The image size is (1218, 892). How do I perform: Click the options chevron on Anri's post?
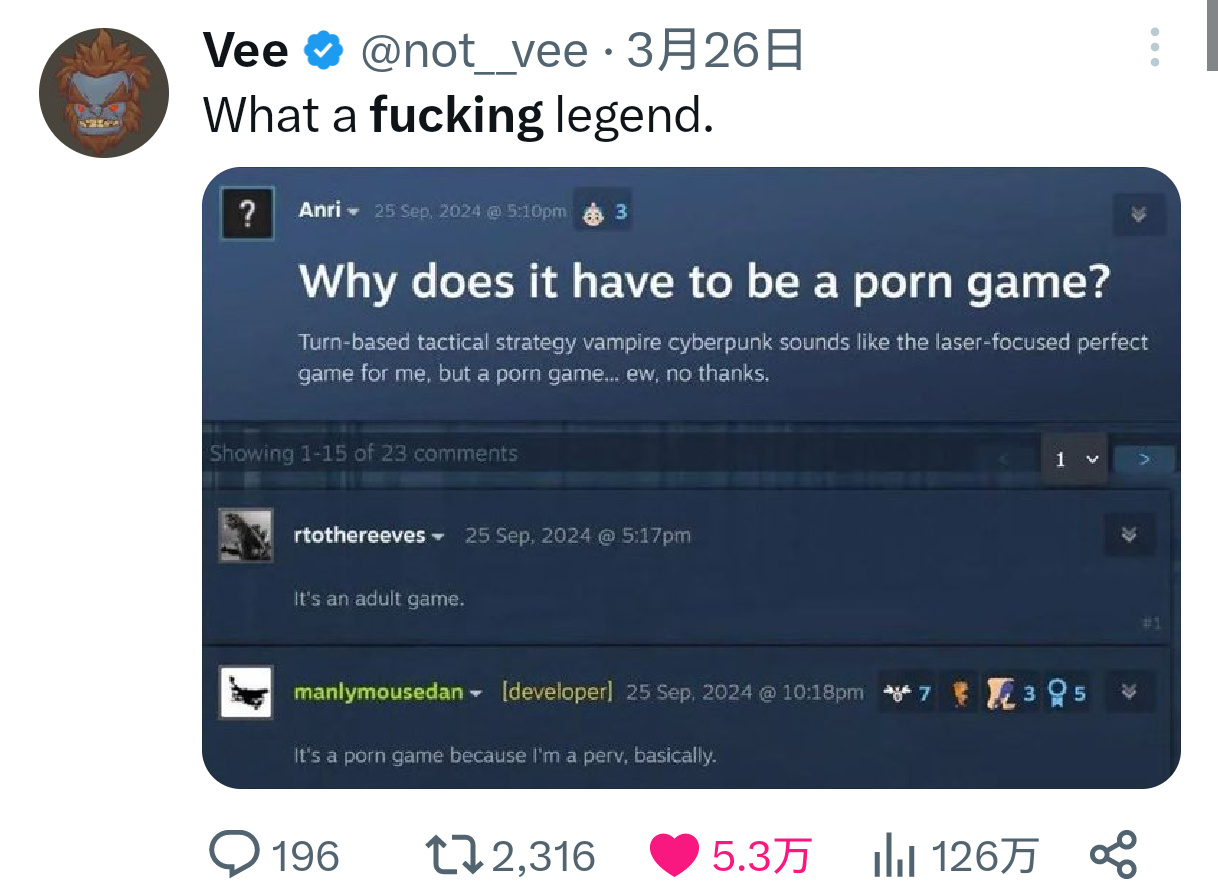click(x=1138, y=213)
